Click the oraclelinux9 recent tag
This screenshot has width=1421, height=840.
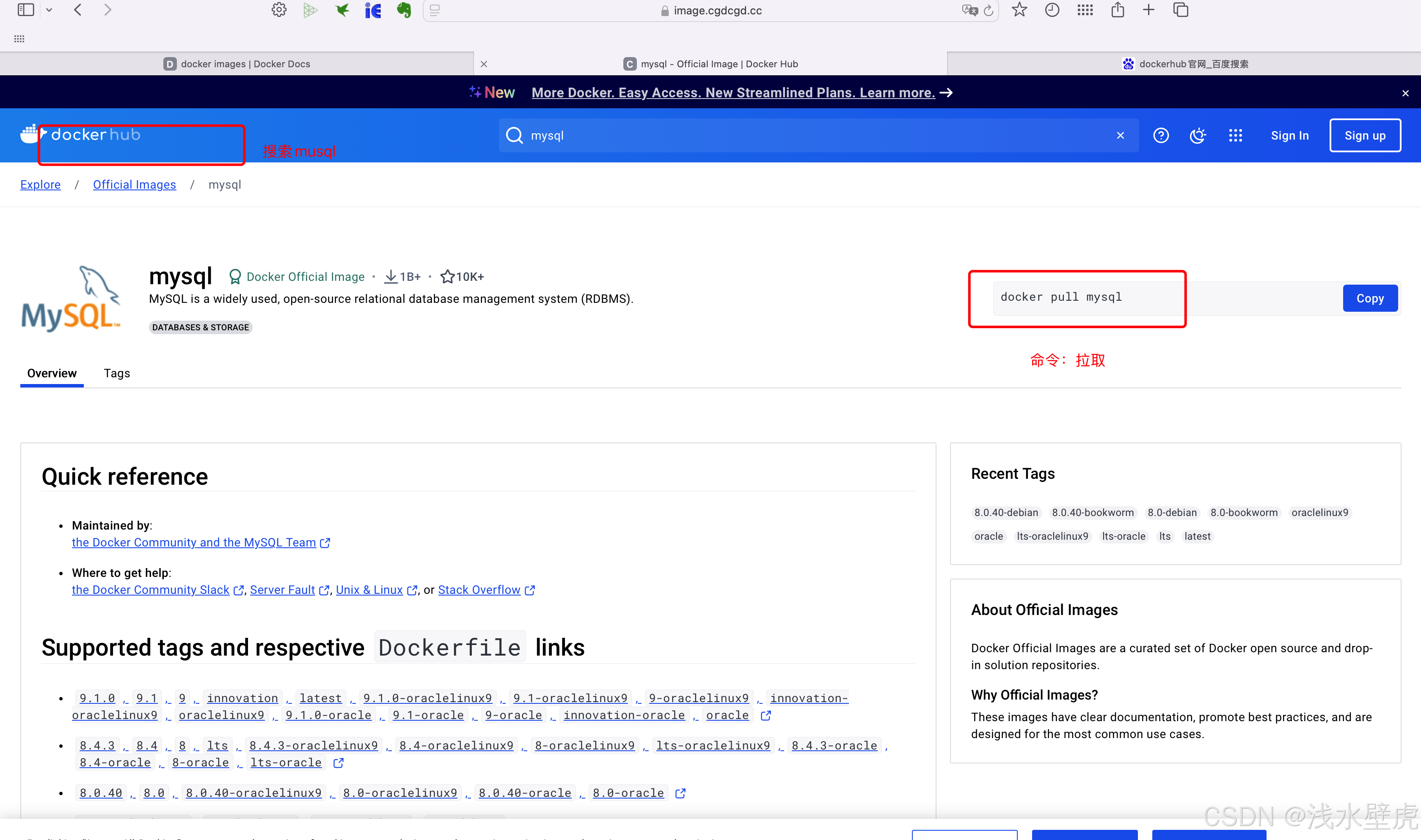coord(1320,512)
